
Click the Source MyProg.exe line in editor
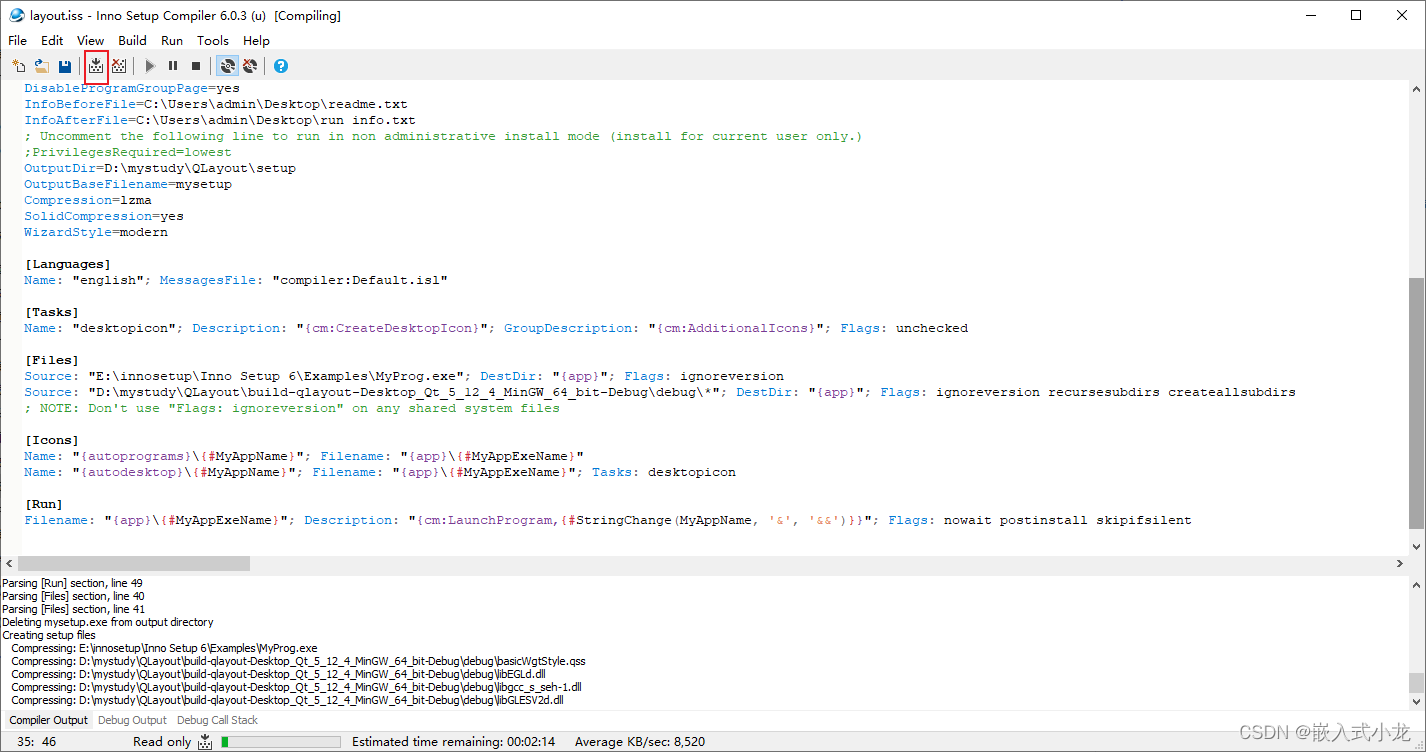click(x=404, y=376)
